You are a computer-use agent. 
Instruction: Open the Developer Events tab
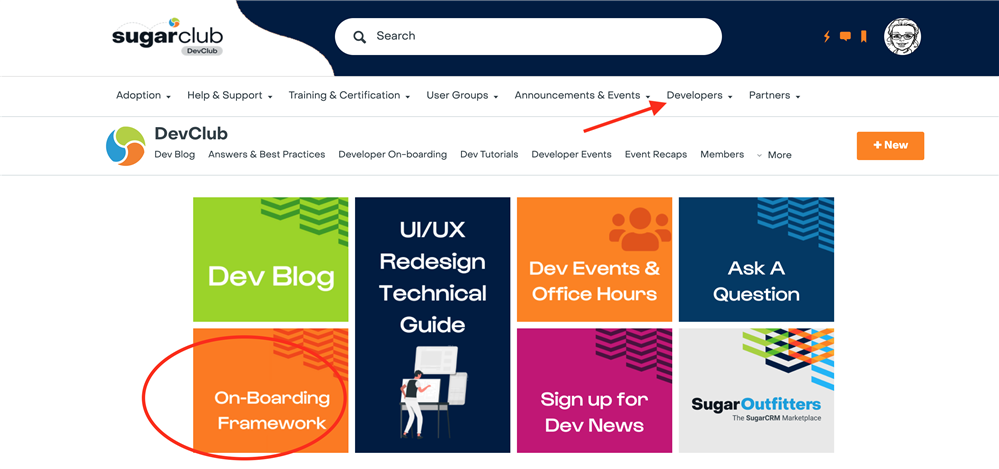click(x=571, y=154)
